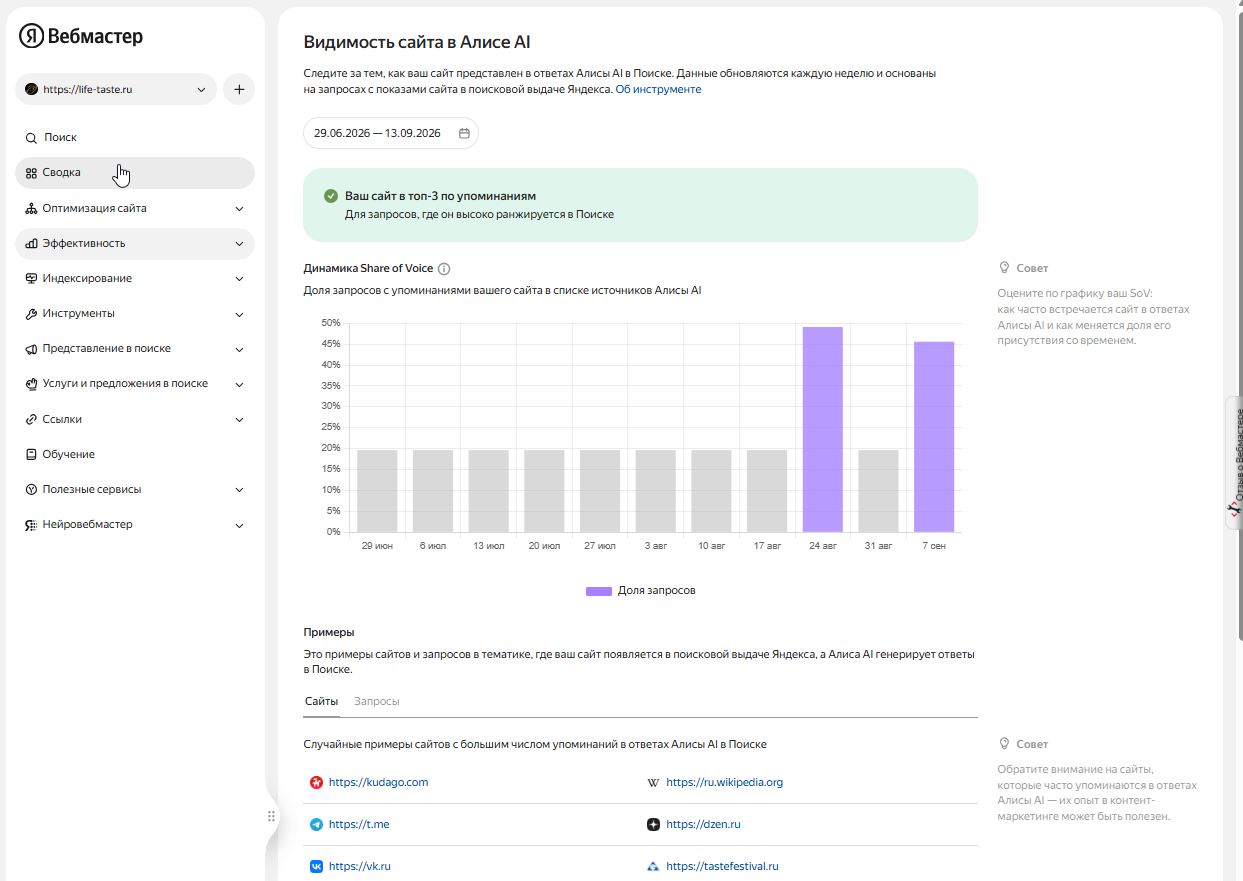Image resolution: width=1243 pixels, height=881 pixels.
Task: Open the https://vk.ru link
Action: coord(359,866)
